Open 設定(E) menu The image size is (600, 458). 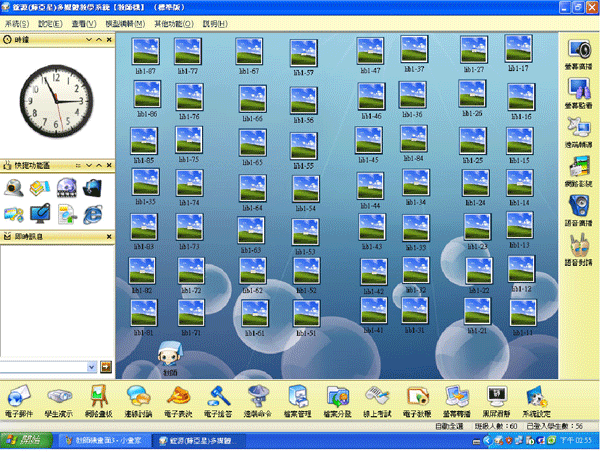(50, 24)
